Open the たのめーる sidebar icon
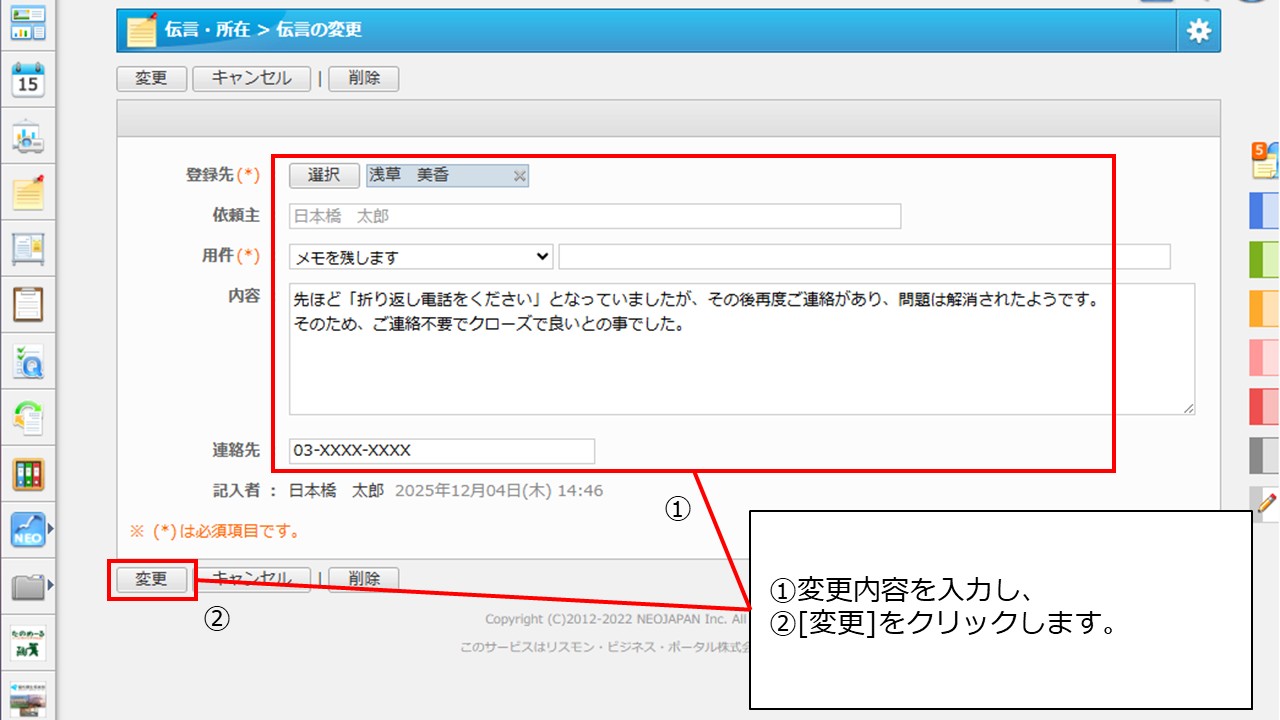 28,642
